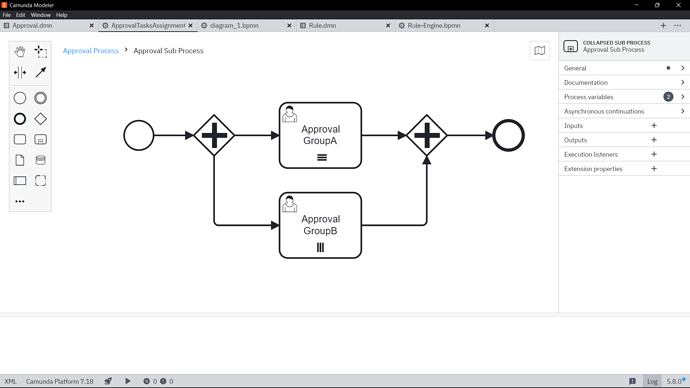Screen dimensions: 690x388
Task: Toggle the Log panel
Action: coord(652,381)
